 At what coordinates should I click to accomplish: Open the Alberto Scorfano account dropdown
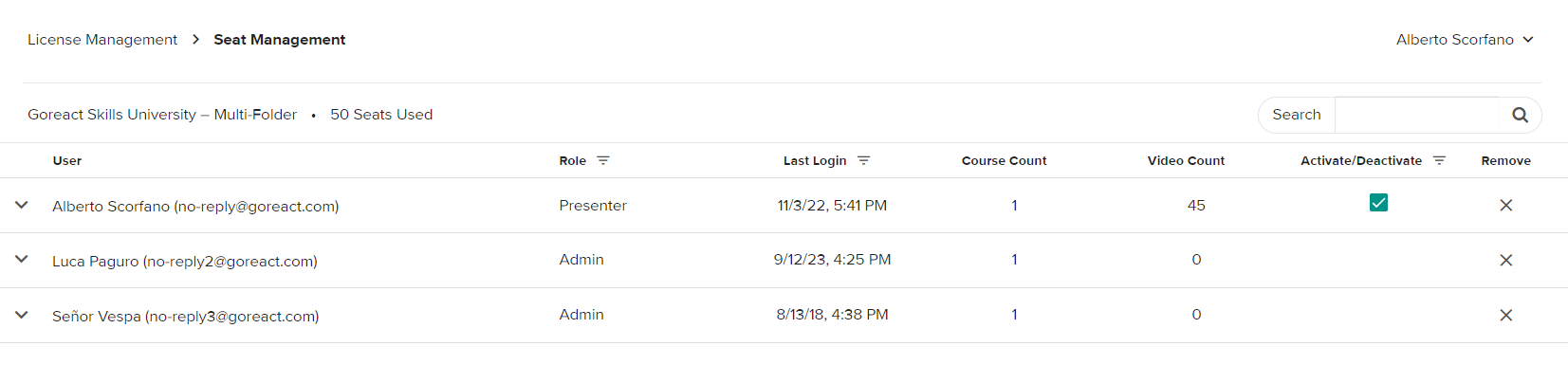[x=1465, y=39]
